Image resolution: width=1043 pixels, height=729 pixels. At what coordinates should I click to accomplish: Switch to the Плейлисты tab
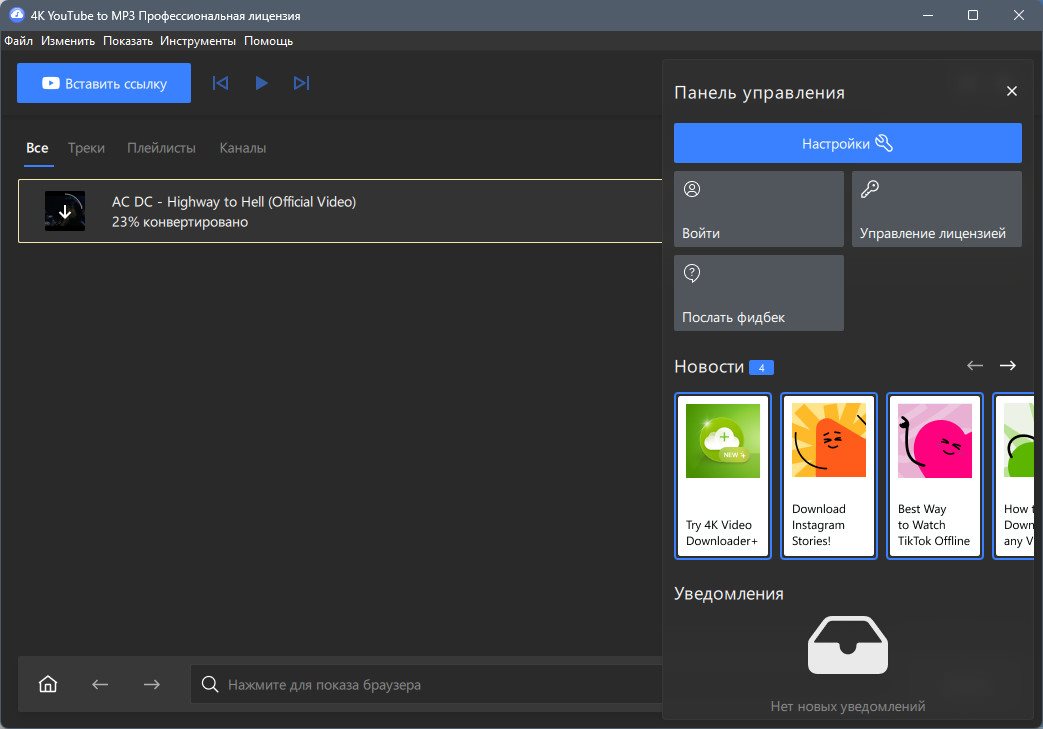coord(162,148)
